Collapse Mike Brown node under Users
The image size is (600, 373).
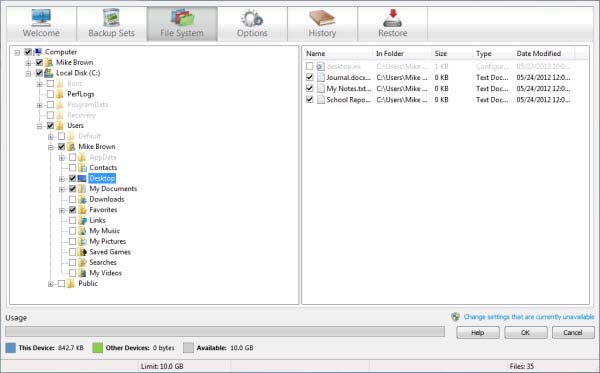[x=51, y=147]
